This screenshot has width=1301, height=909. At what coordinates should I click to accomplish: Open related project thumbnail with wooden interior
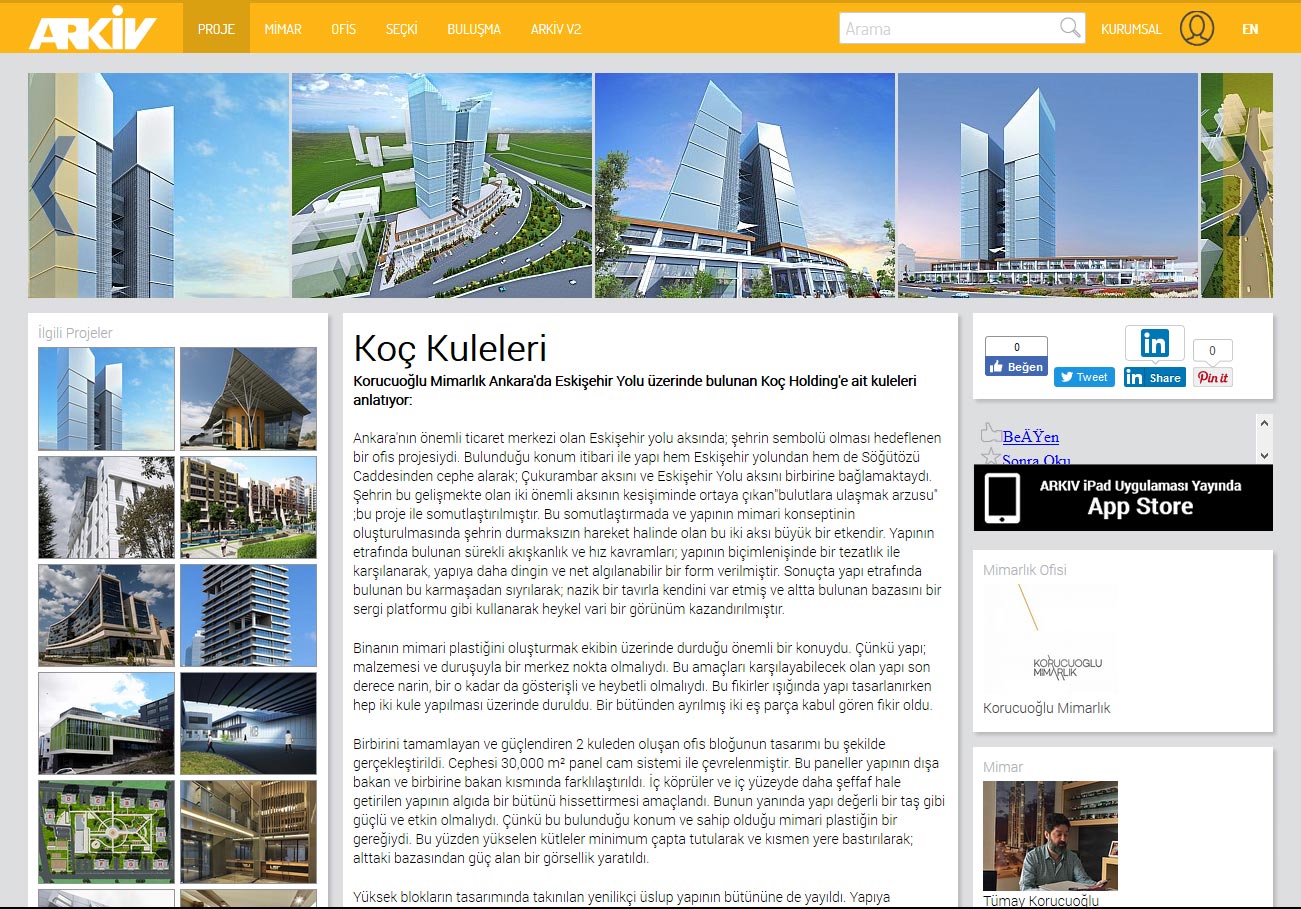coord(248,831)
